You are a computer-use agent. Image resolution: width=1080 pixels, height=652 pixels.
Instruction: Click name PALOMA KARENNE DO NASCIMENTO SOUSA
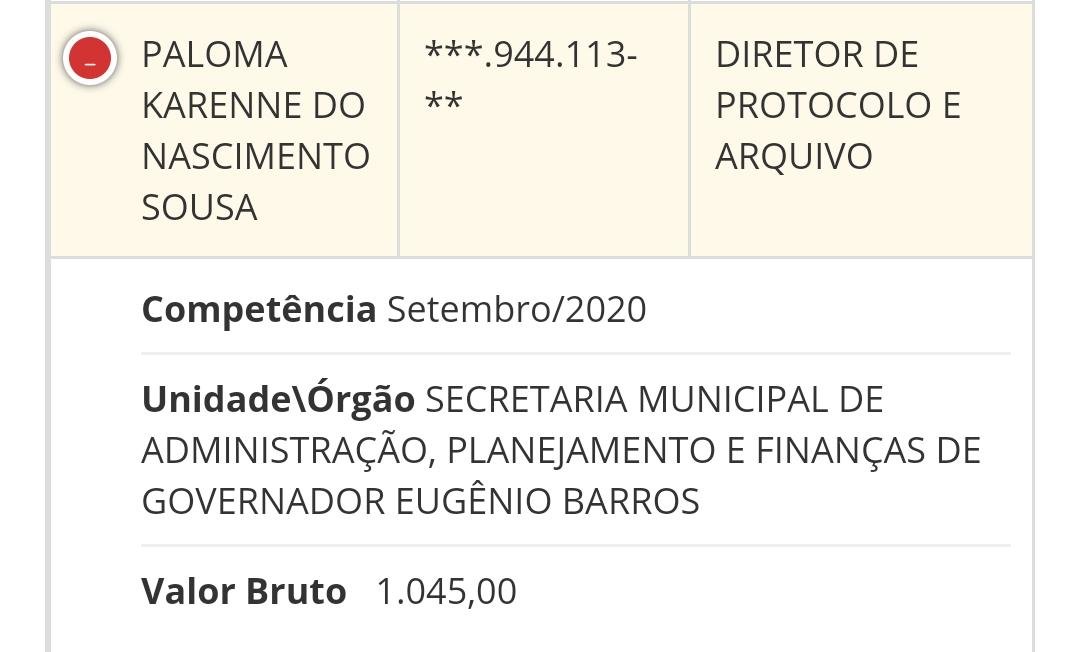(256, 131)
